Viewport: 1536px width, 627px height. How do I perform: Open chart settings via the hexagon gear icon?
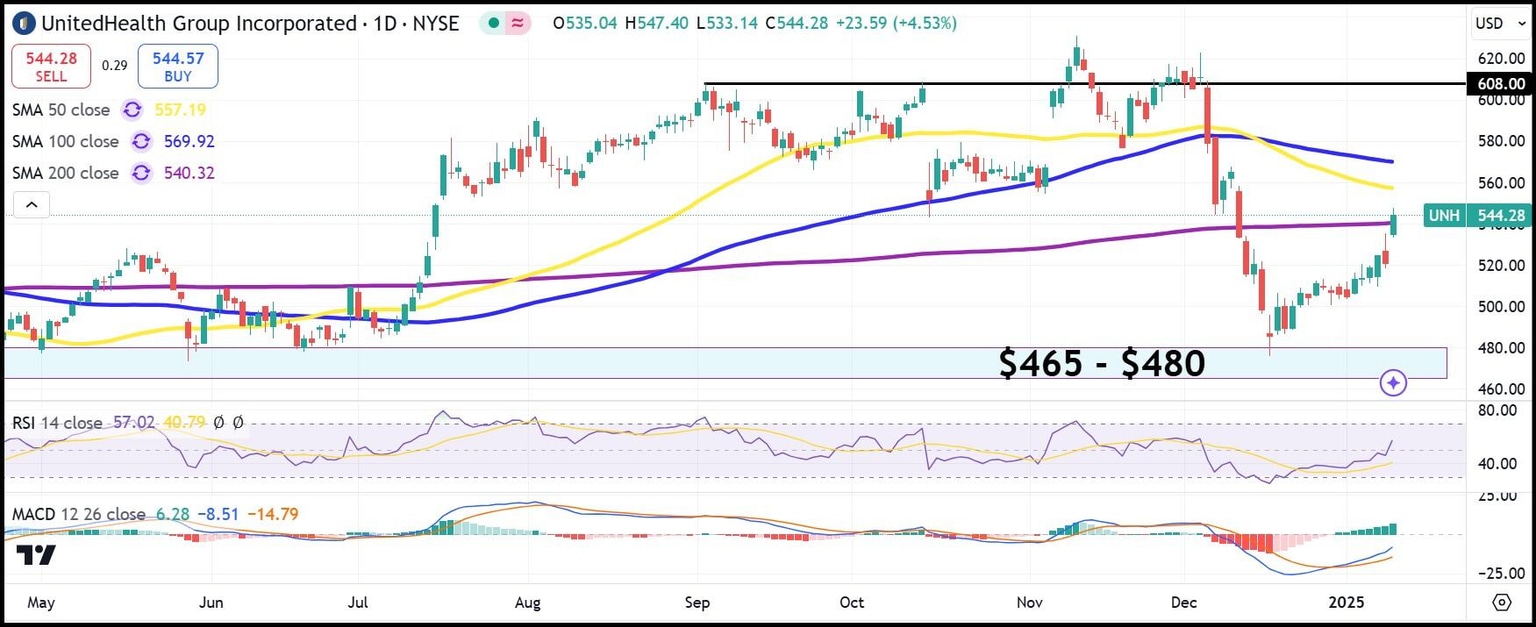pos(1501,602)
